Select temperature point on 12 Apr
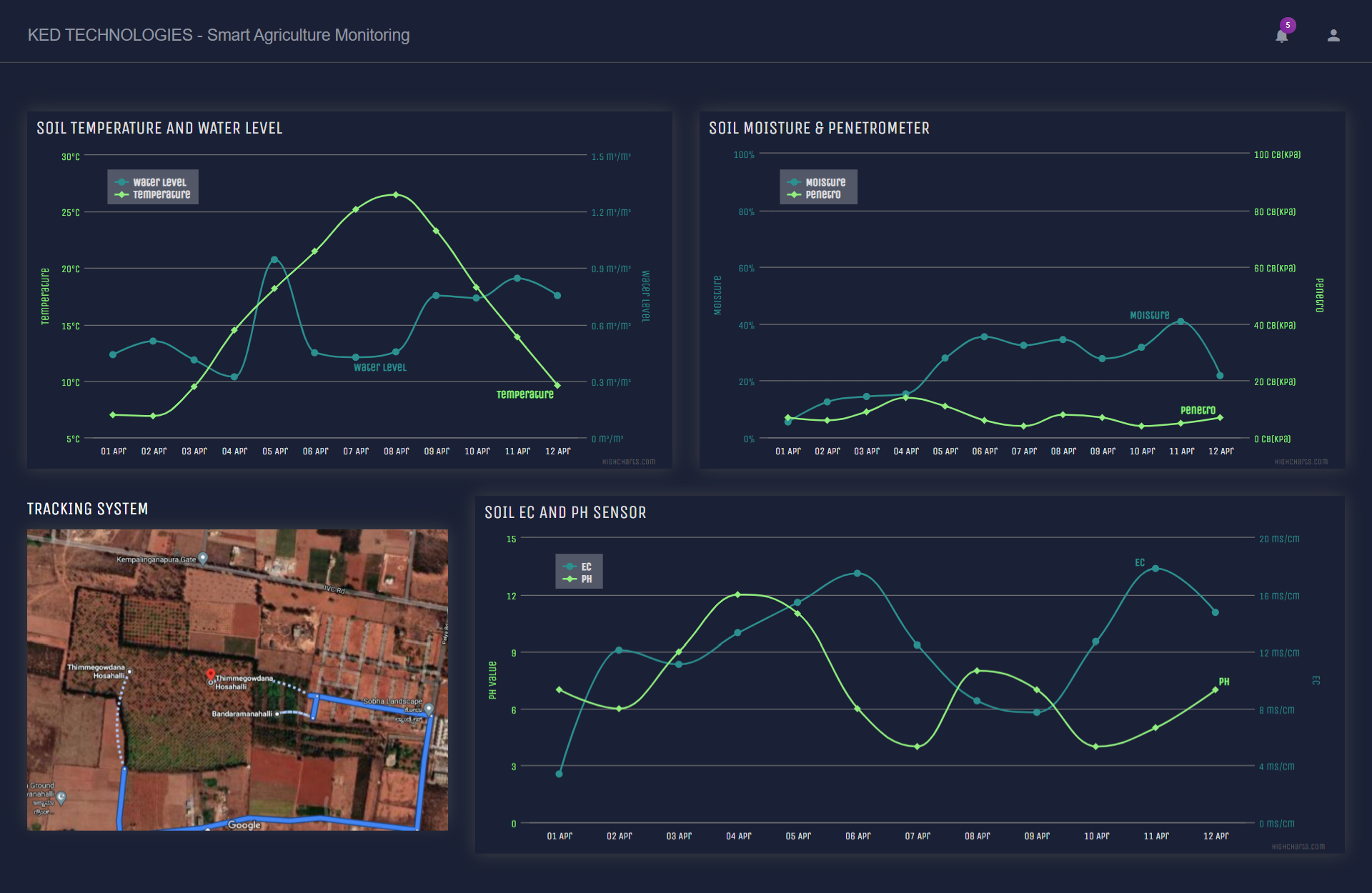Screen dimensions: 1372x893 [557, 385]
